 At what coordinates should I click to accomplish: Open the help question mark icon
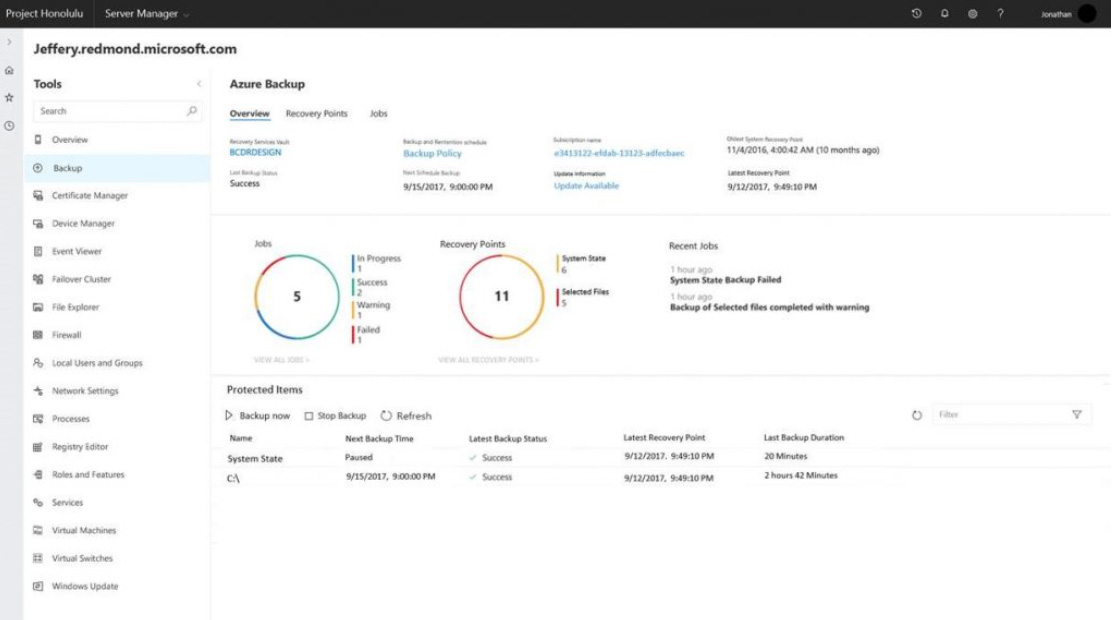(1000, 14)
